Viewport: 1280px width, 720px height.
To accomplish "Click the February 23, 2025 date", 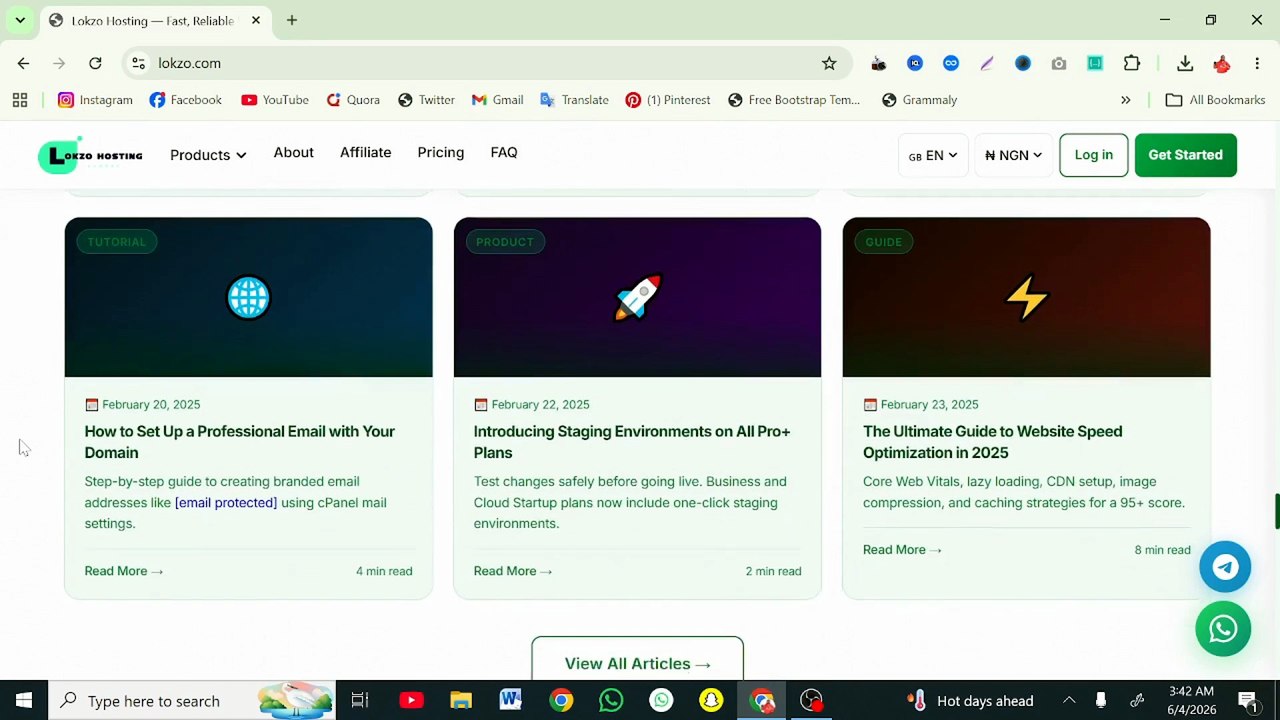I will (x=929, y=405).
